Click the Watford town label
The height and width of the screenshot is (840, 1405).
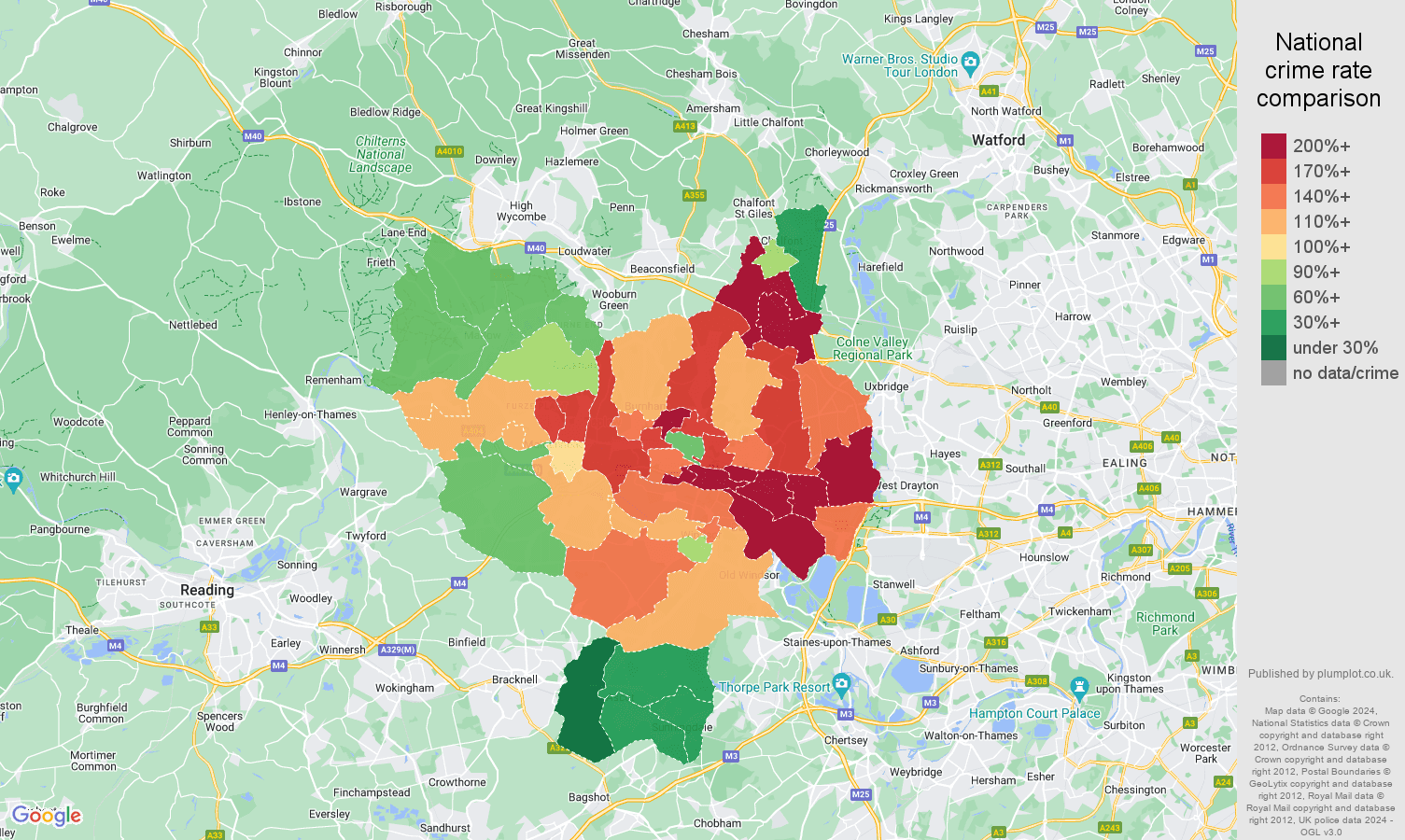tap(998, 140)
